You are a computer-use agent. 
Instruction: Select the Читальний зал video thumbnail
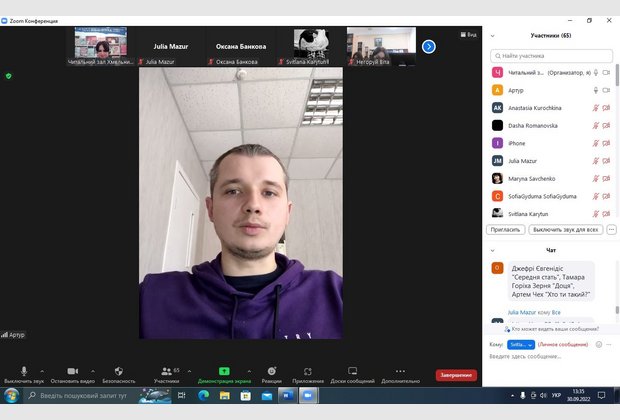101,46
